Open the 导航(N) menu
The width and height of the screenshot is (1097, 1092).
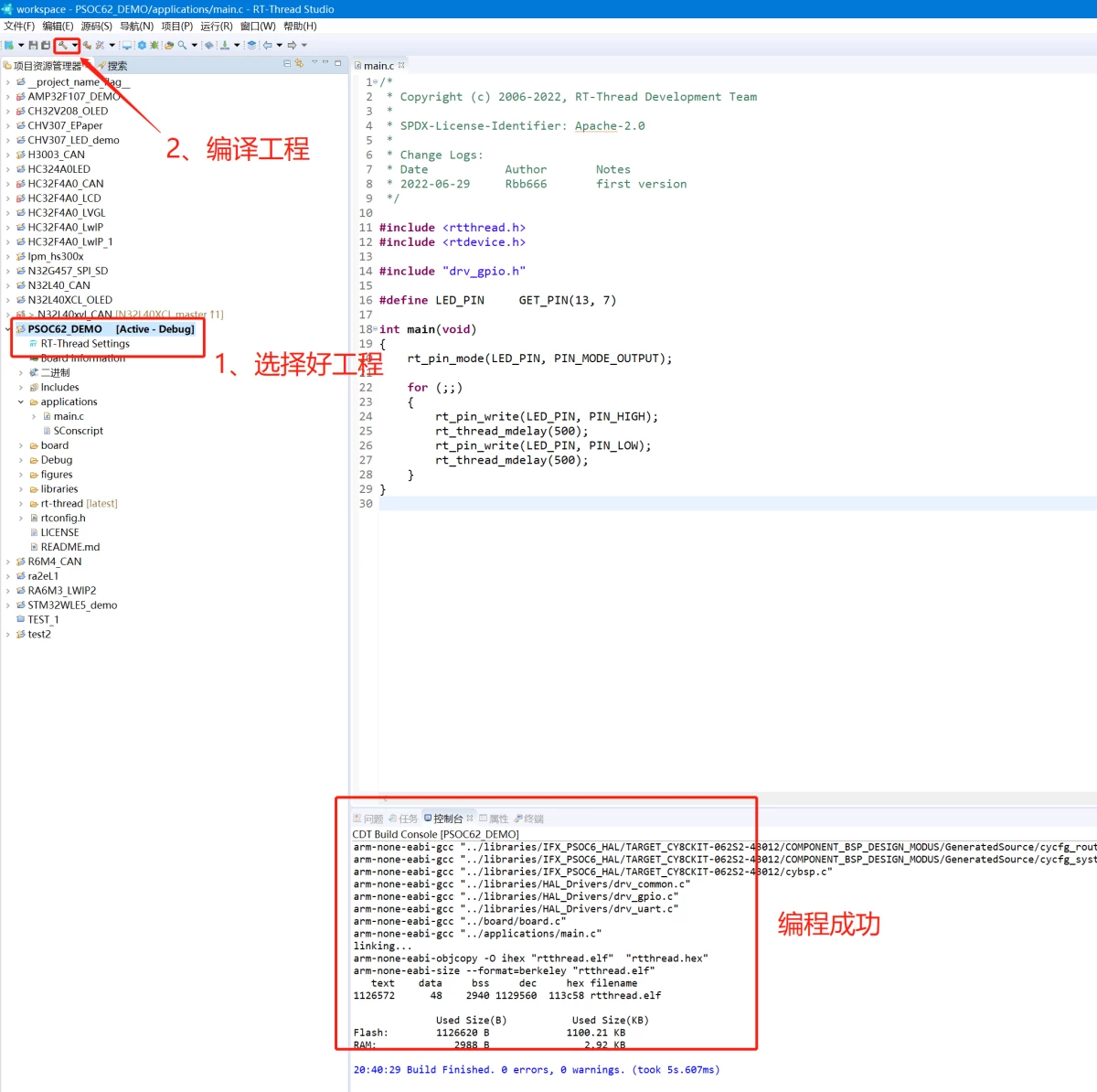137,26
